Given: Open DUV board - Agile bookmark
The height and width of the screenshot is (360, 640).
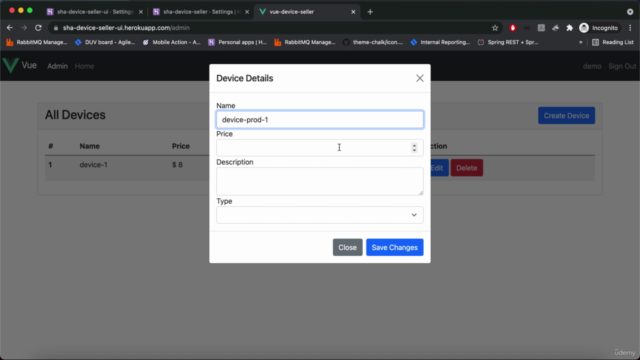Looking at the screenshot, I should 105,42.
